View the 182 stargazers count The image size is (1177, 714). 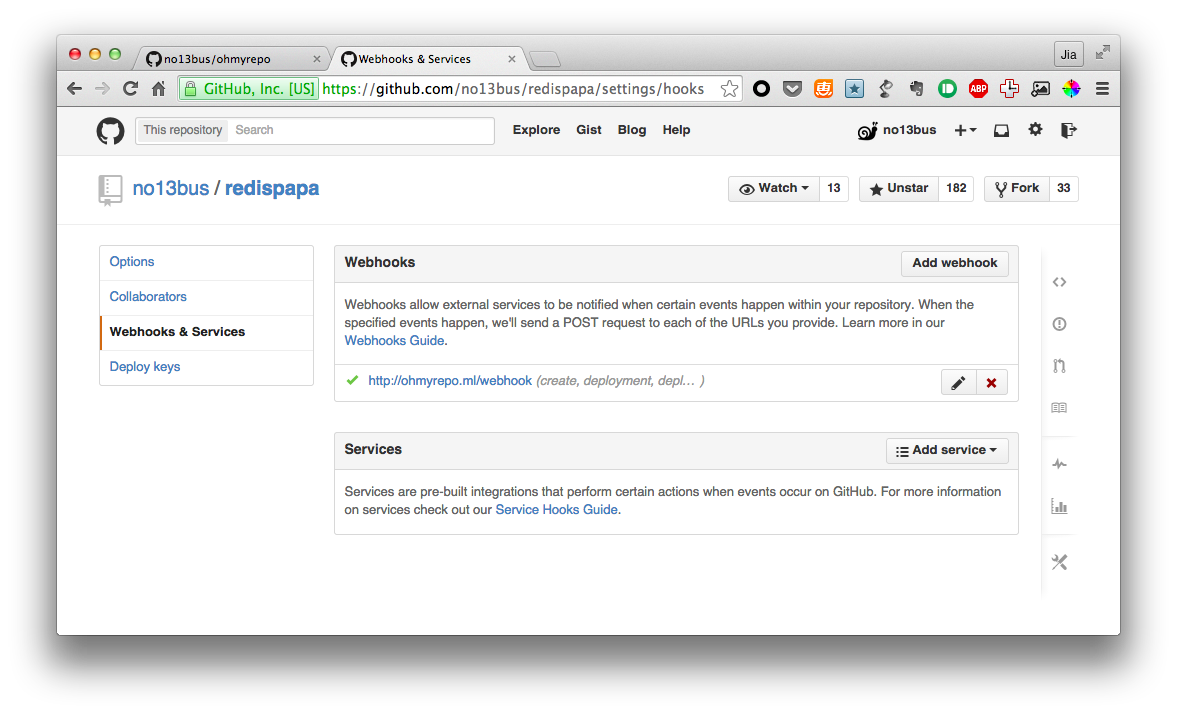[956, 188]
